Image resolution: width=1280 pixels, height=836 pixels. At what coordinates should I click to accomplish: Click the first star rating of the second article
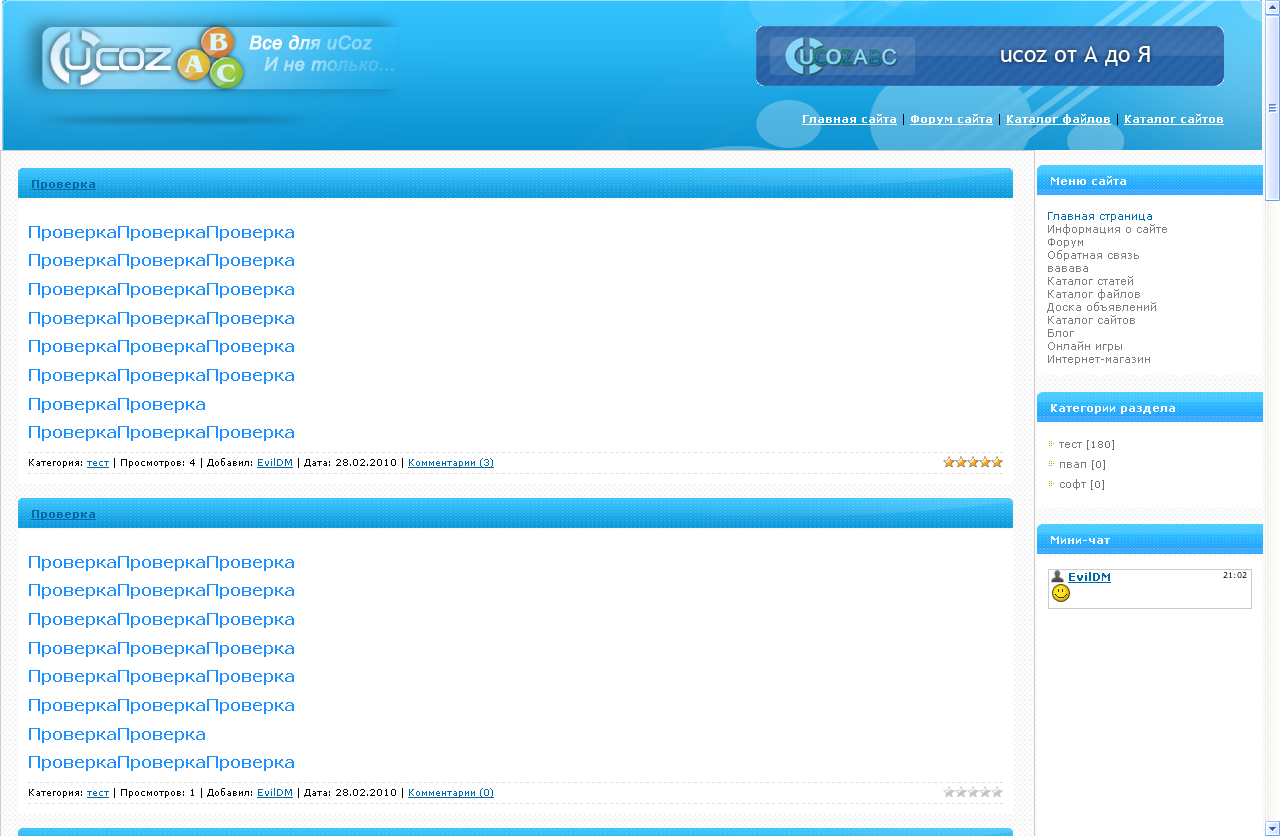coord(948,791)
